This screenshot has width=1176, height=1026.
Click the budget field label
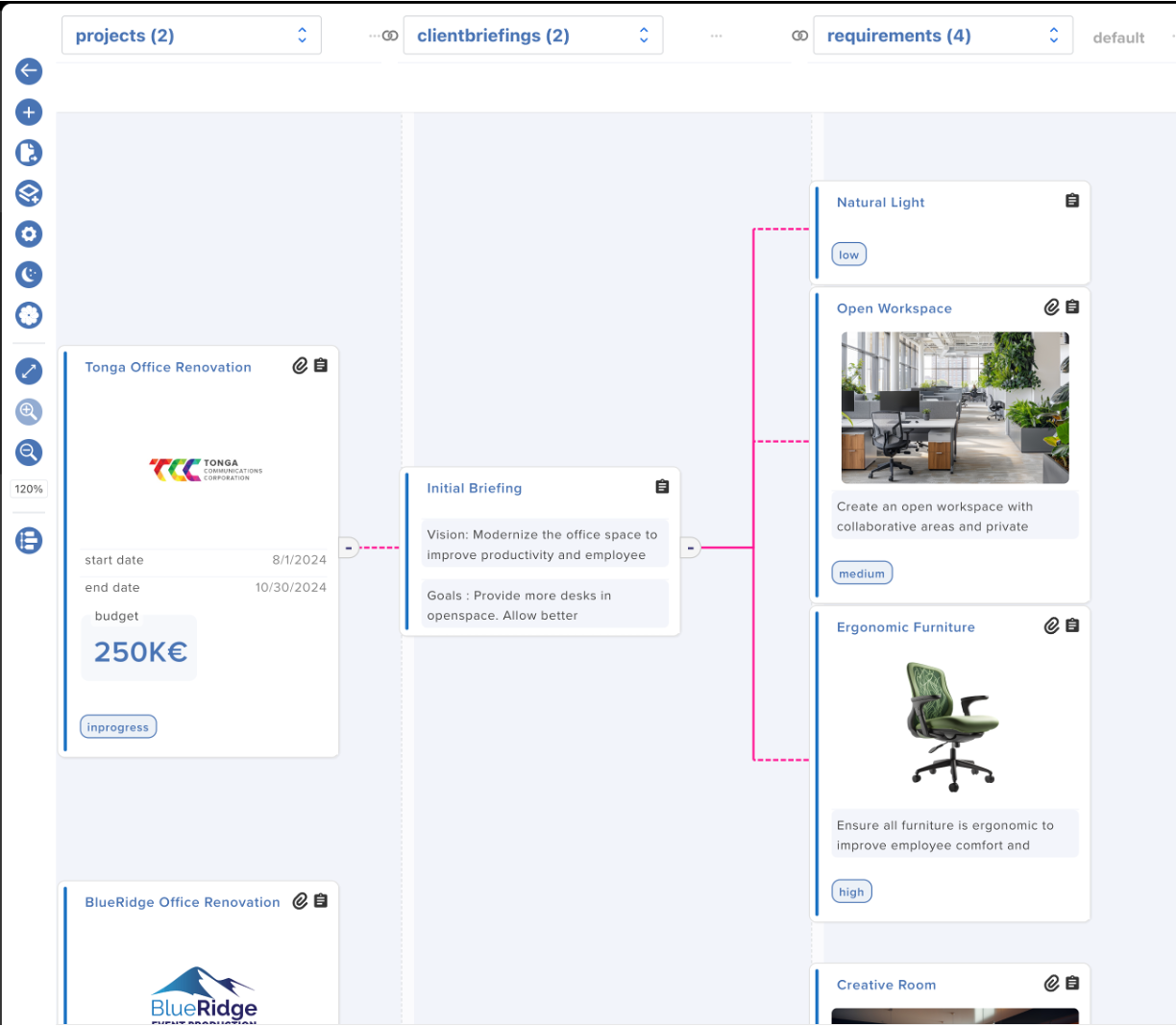(x=116, y=616)
